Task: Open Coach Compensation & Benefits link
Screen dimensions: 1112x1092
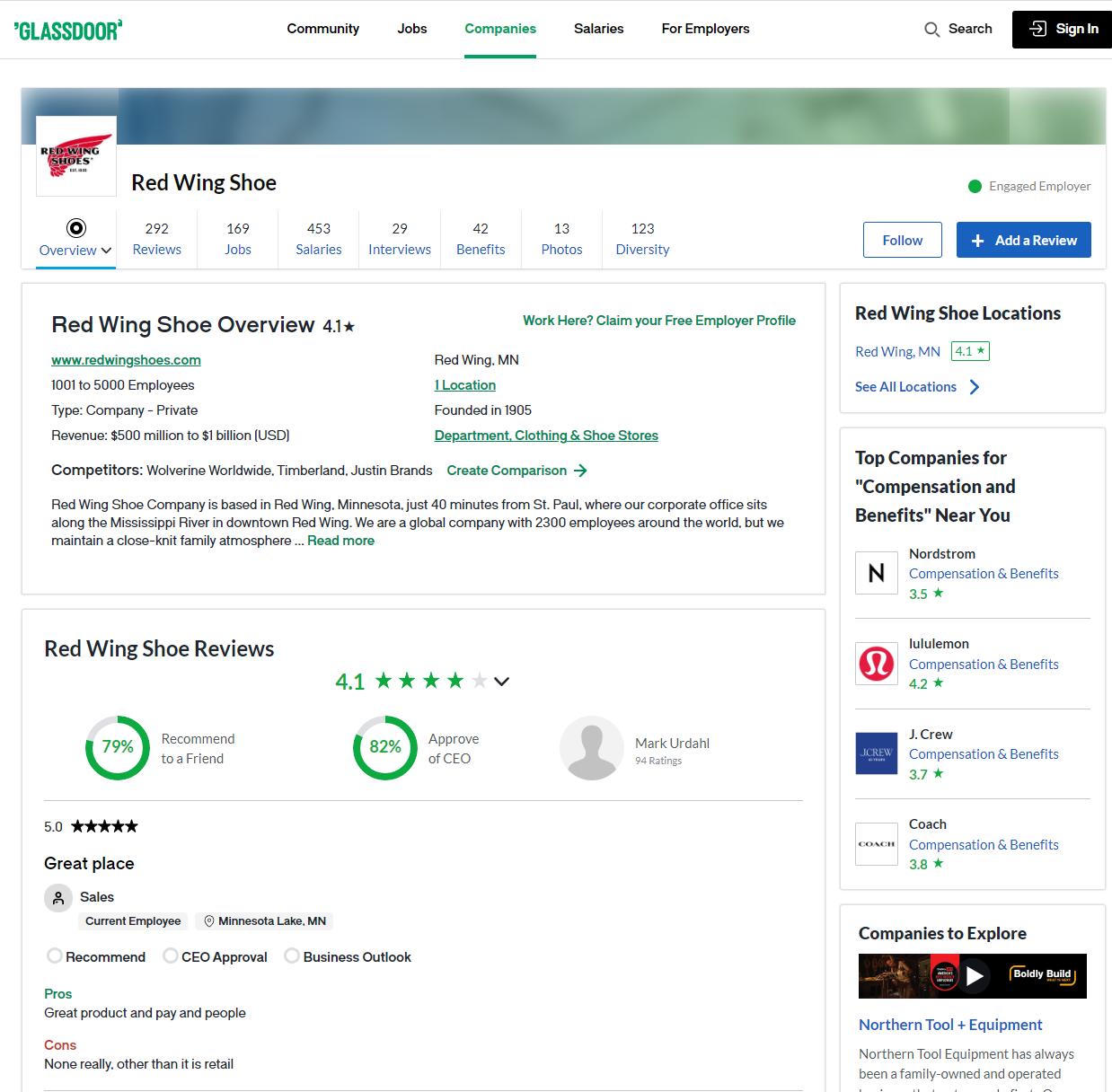Action: (984, 845)
